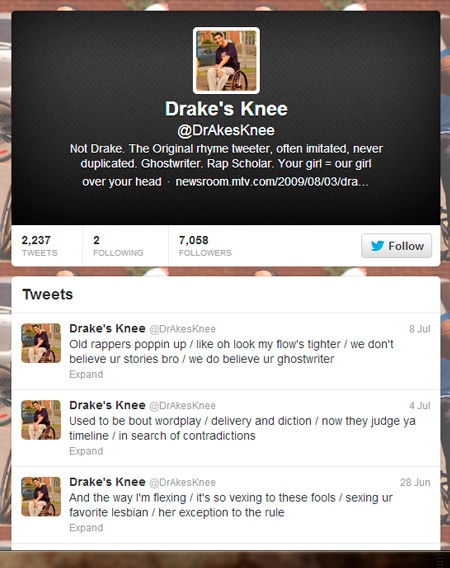
Task: Click the @DrAkesKnee handle in profile header
Action: (226, 130)
